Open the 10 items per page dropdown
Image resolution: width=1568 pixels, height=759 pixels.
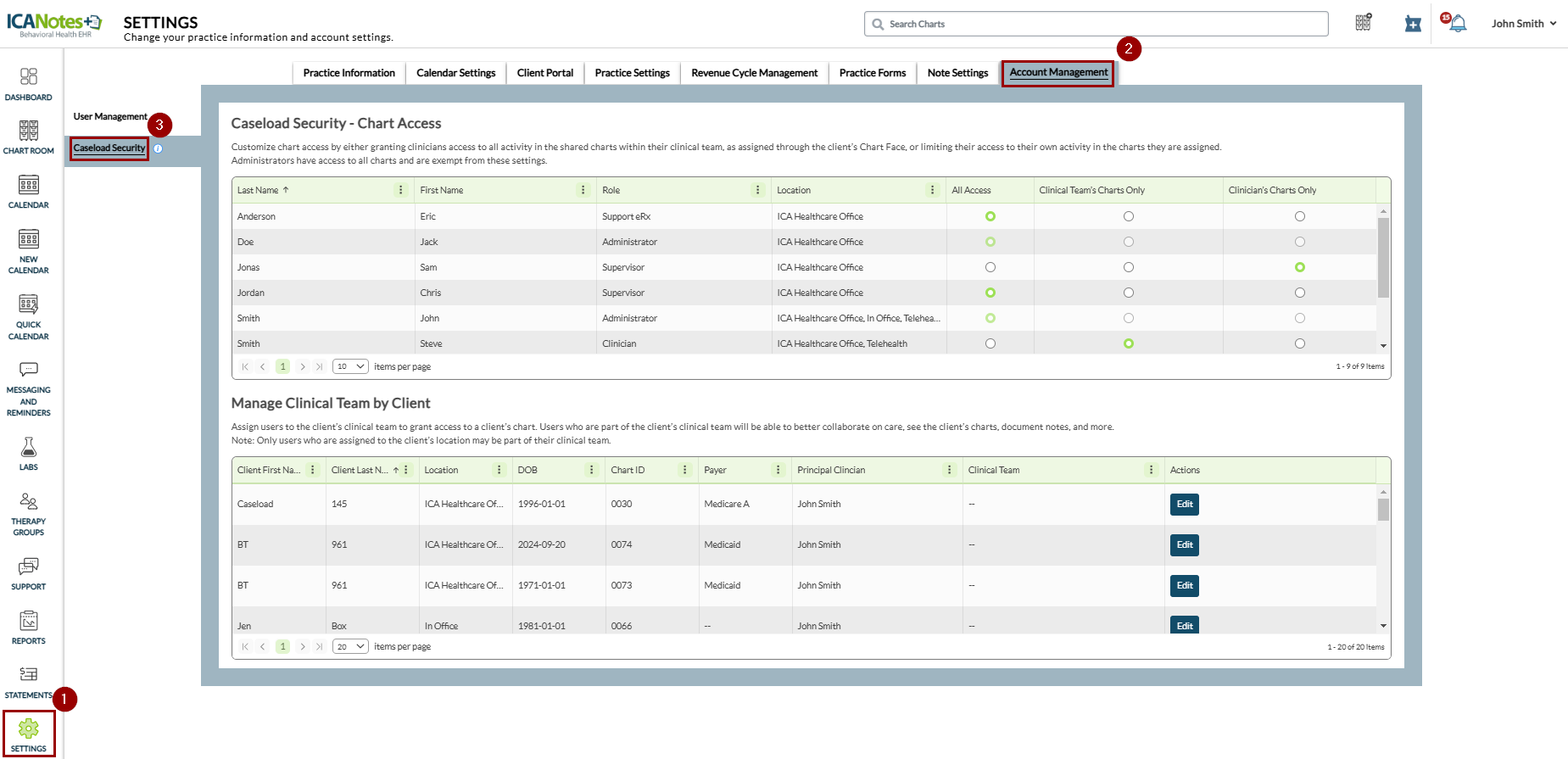(x=350, y=366)
